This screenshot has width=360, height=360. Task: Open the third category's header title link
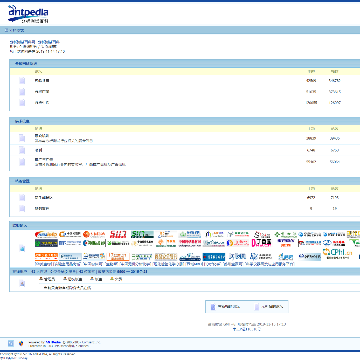click(x=22, y=181)
